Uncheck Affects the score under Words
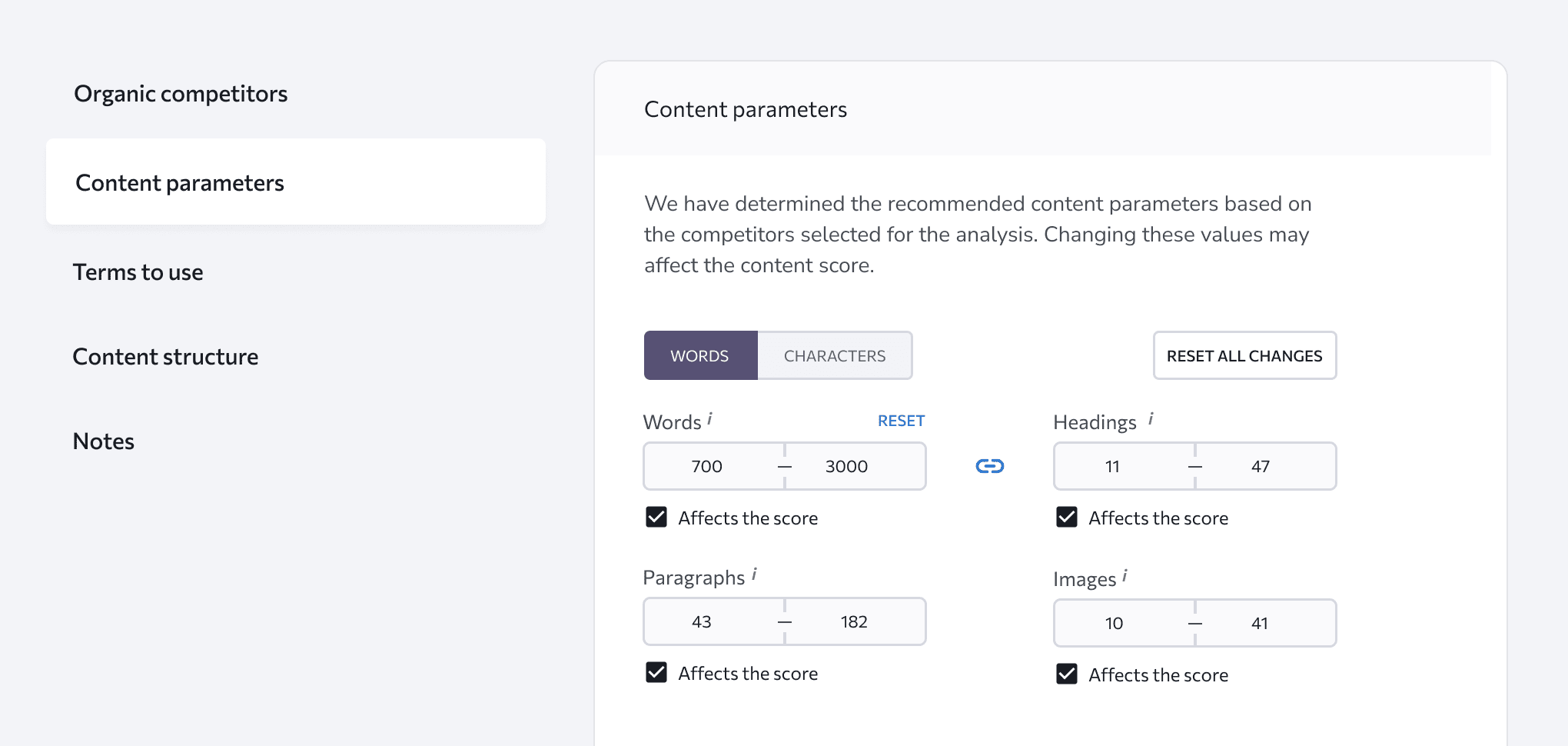 point(656,517)
